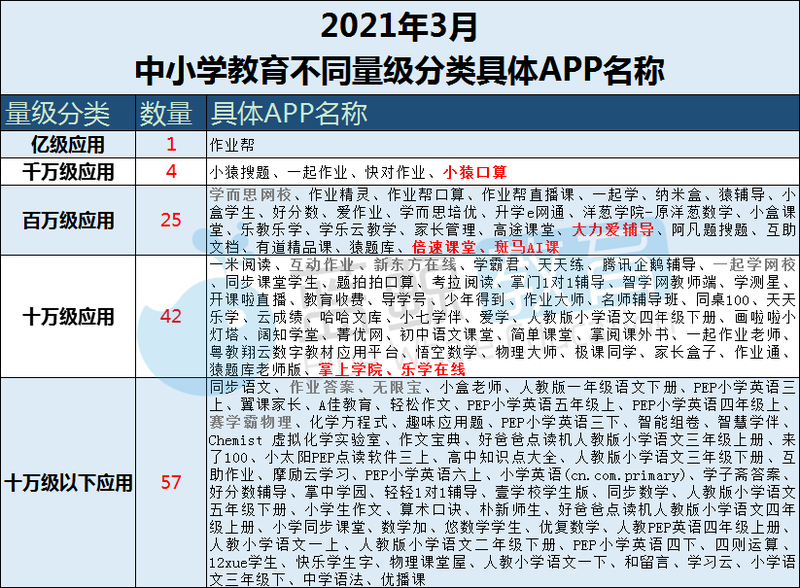Viewport: 800px width, 588px height.
Task: Click the app name "猿题库老师版"
Action: pyautogui.click(x=255, y=370)
